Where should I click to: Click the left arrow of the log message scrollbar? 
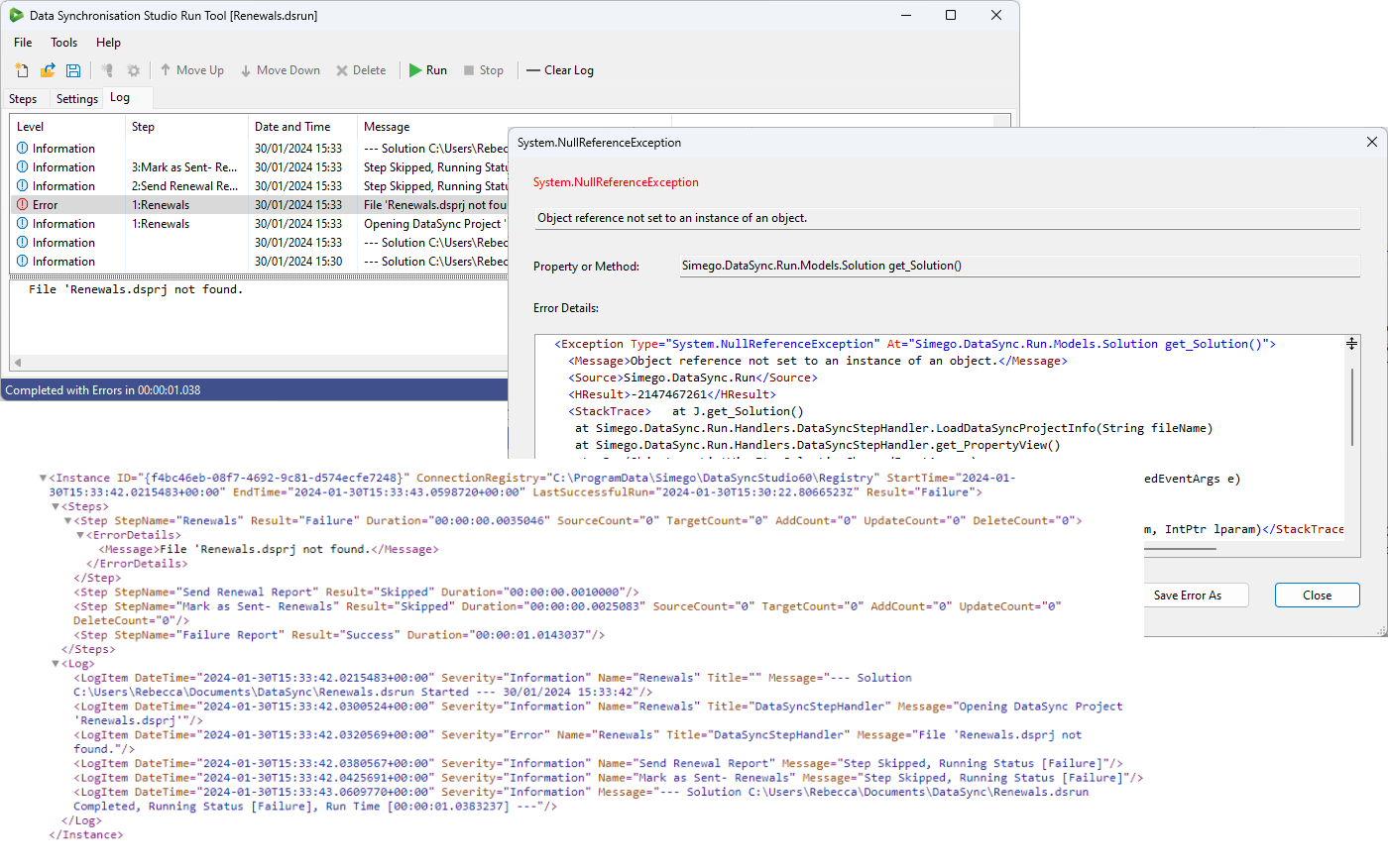tap(18, 362)
